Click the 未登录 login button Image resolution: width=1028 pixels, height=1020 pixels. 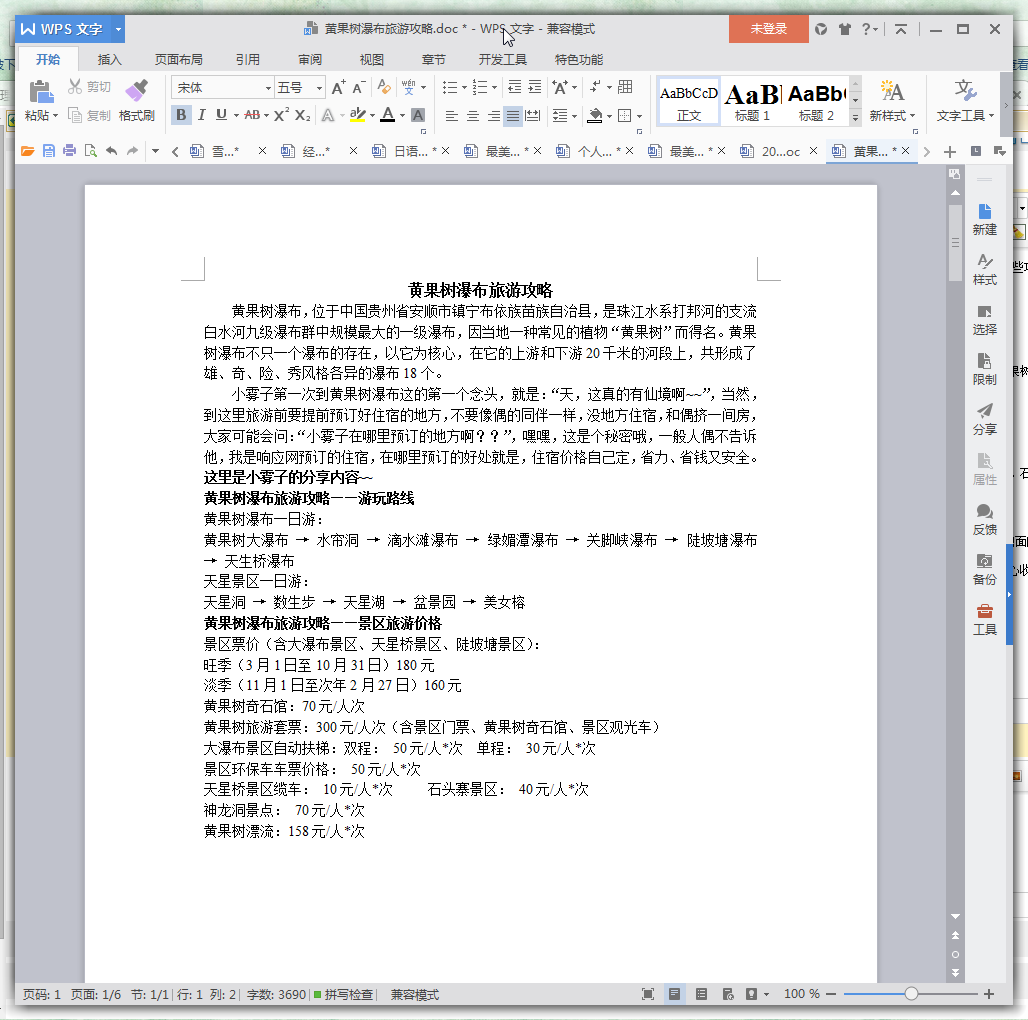click(768, 29)
